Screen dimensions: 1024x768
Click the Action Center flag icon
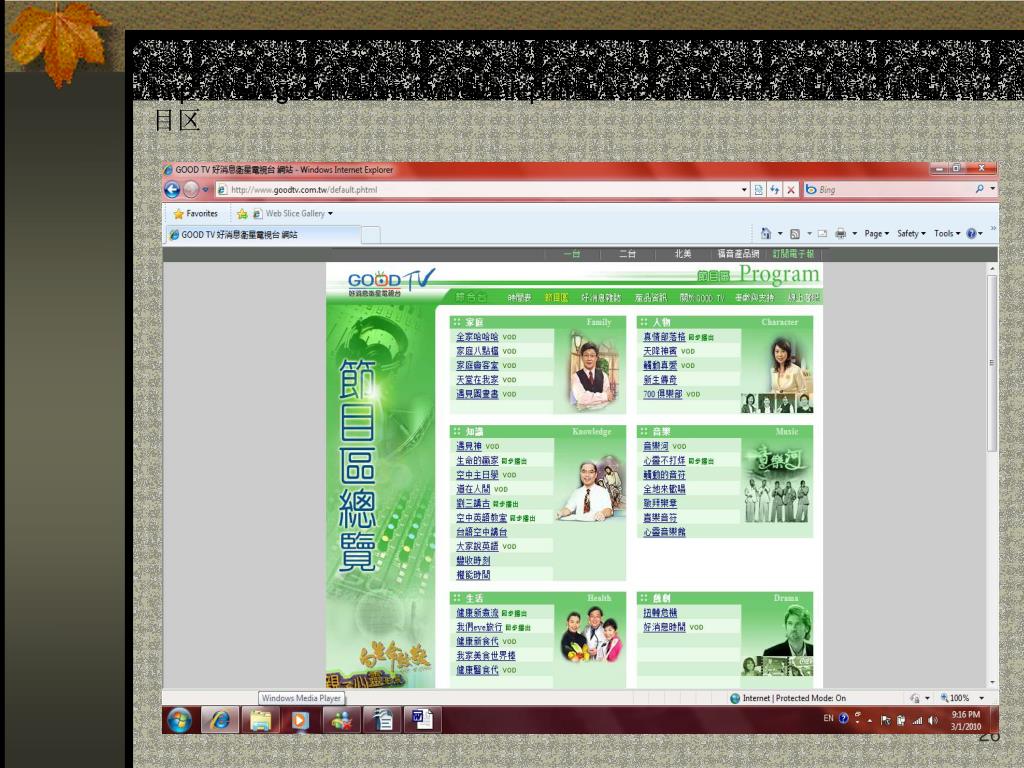(x=886, y=720)
